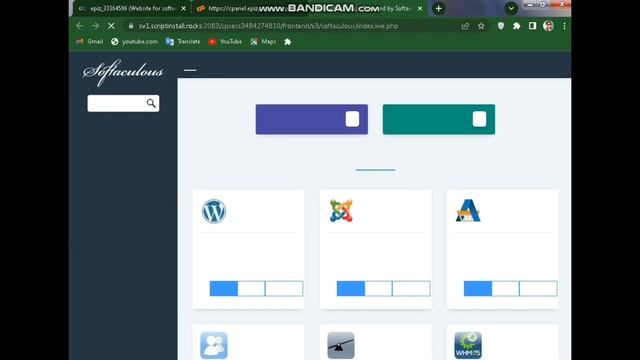
Task: Open Translate bookmark
Action: pyautogui.click(x=183, y=42)
